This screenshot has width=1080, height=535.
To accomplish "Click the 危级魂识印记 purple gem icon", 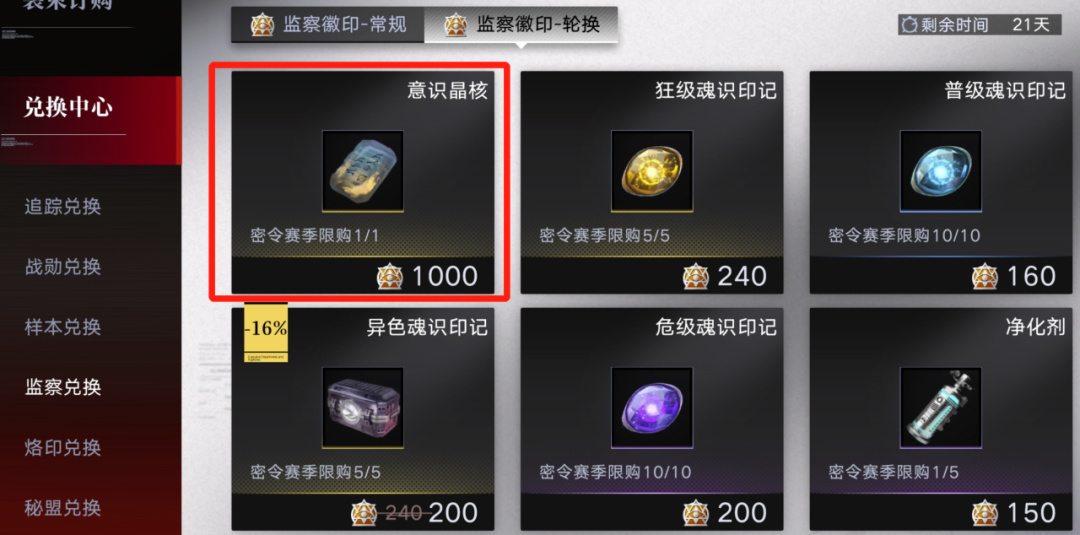I will coord(652,408).
